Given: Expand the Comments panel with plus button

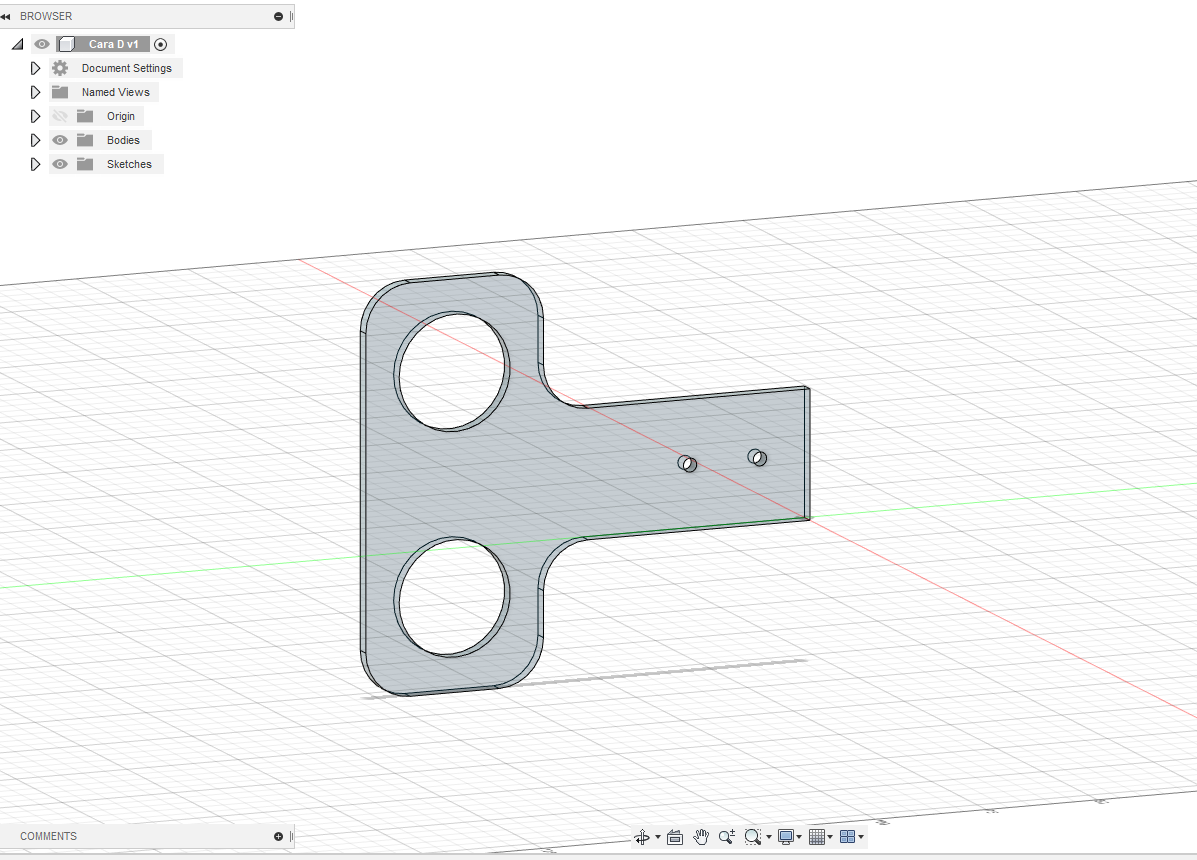Looking at the screenshot, I should tap(279, 836).
